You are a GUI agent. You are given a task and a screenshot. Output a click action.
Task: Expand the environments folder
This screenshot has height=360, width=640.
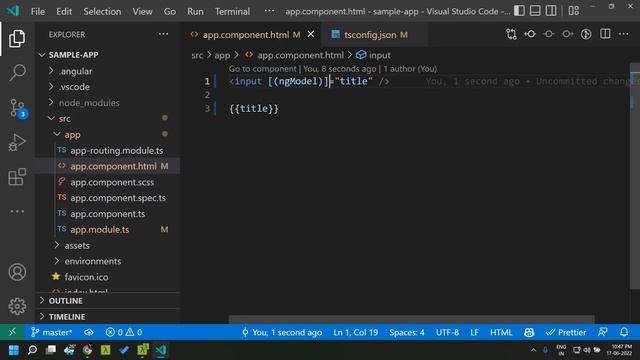click(x=108, y=261)
